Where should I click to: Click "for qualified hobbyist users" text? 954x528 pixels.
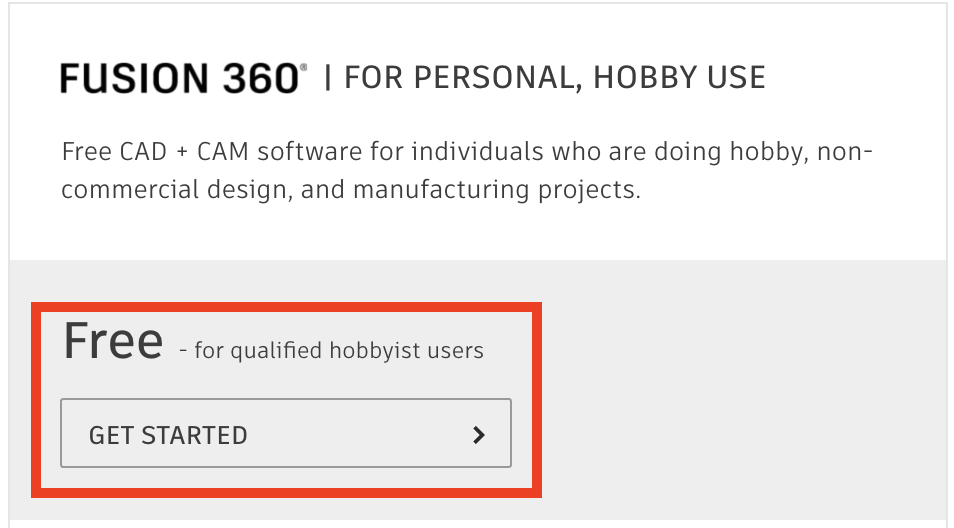tap(339, 351)
